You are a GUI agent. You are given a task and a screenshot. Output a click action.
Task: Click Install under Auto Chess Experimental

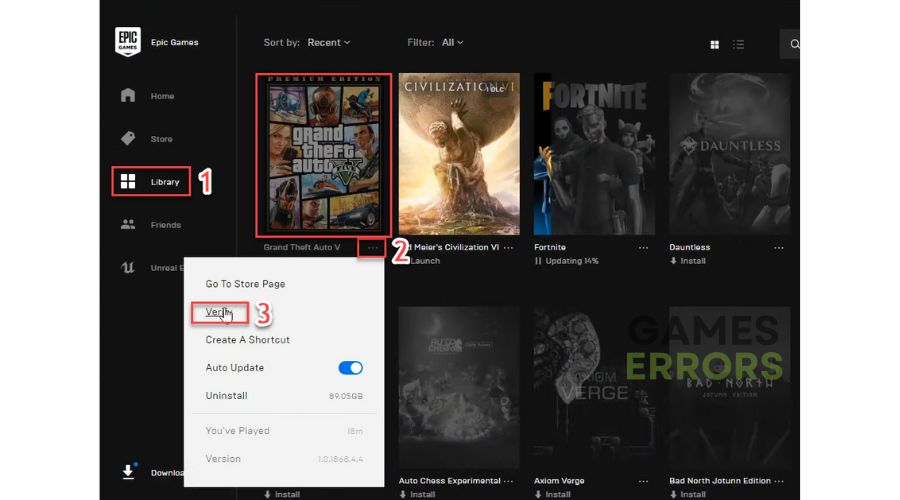422,494
